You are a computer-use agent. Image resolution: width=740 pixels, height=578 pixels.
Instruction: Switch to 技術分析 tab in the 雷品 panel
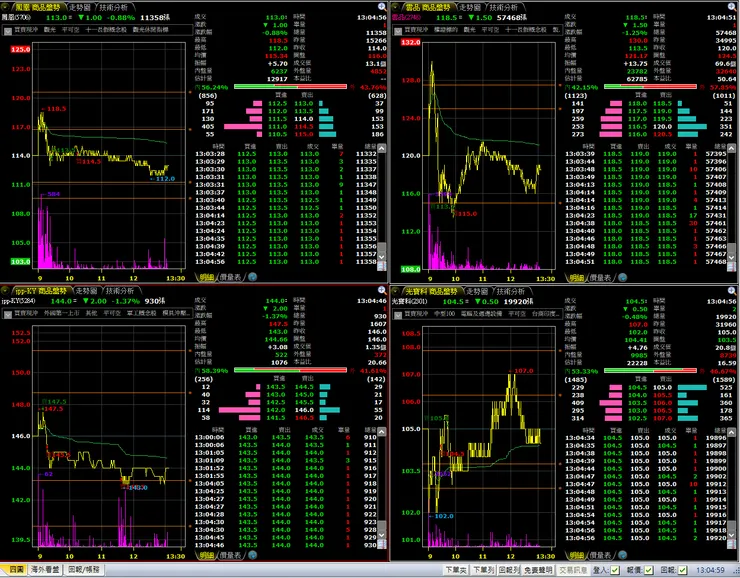pyautogui.click(x=504, y=8)
